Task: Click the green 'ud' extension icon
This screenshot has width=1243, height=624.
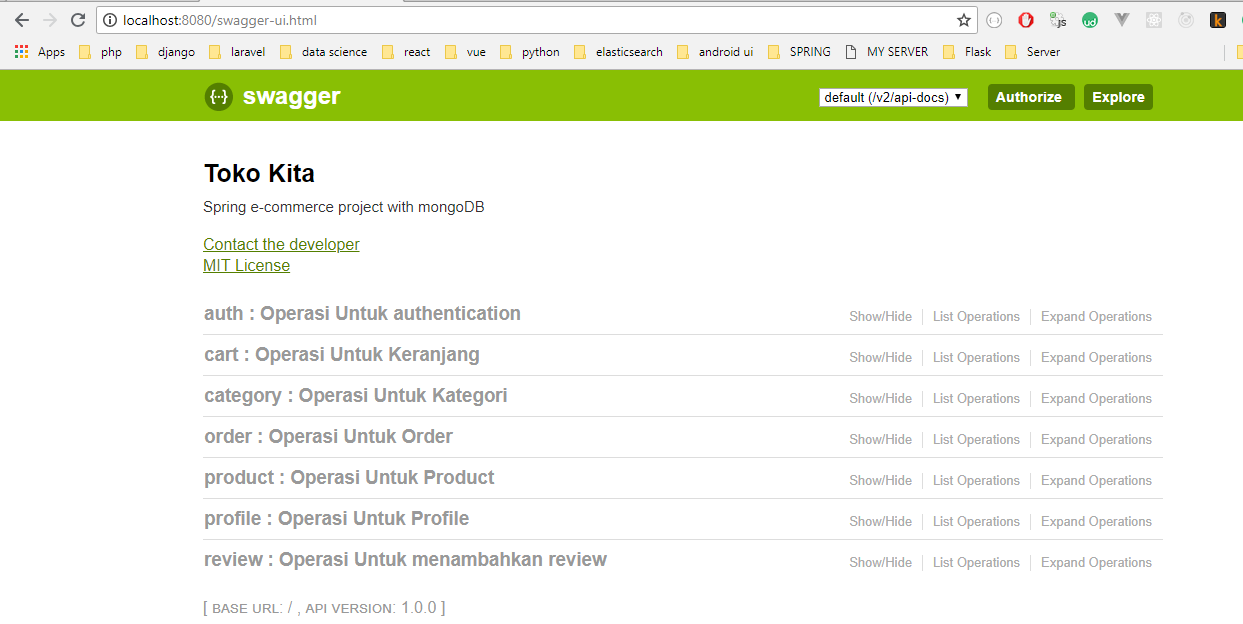Action: pos(1089,19)
